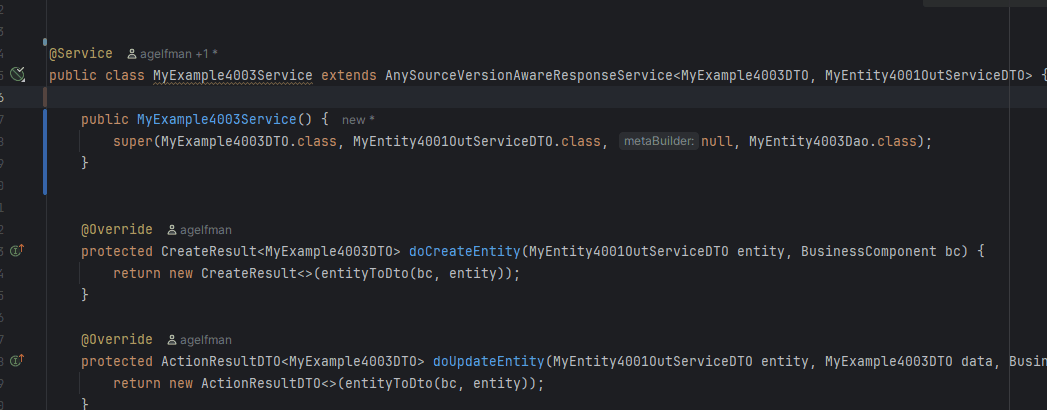Click MyExample4003Service in the class declaration line
Viewport: 1047px width, 410px height.
pos(232,75)
